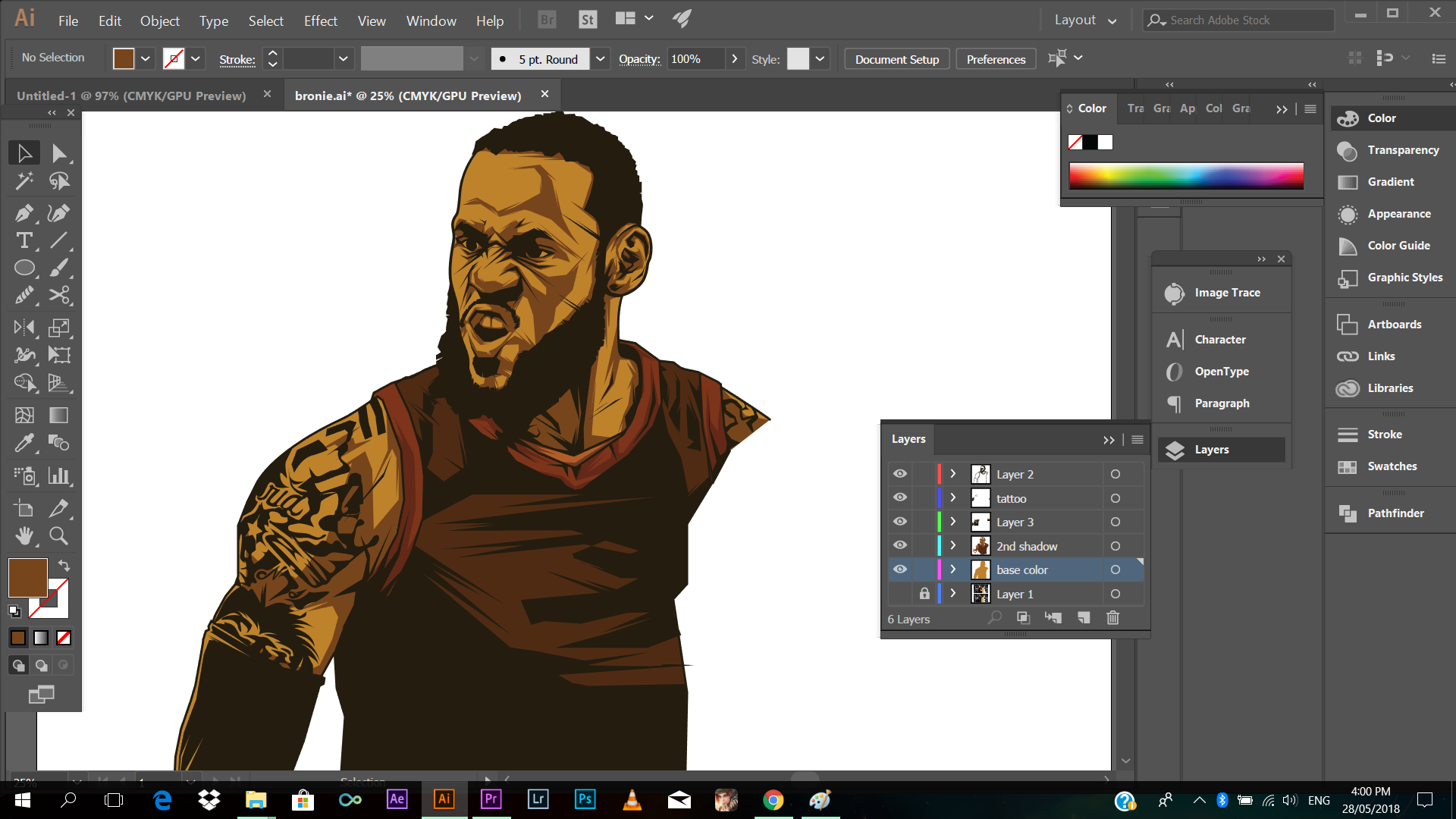Set paint mode to None
The image size is (1456, 819).
[64, 639]
